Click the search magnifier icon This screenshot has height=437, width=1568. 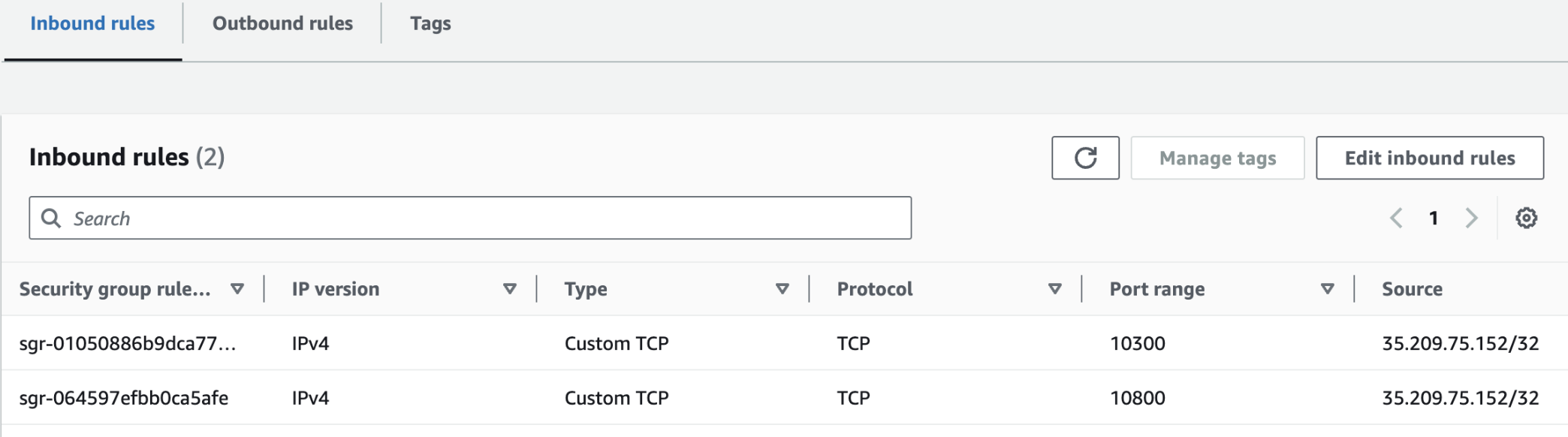coord(51,218)
